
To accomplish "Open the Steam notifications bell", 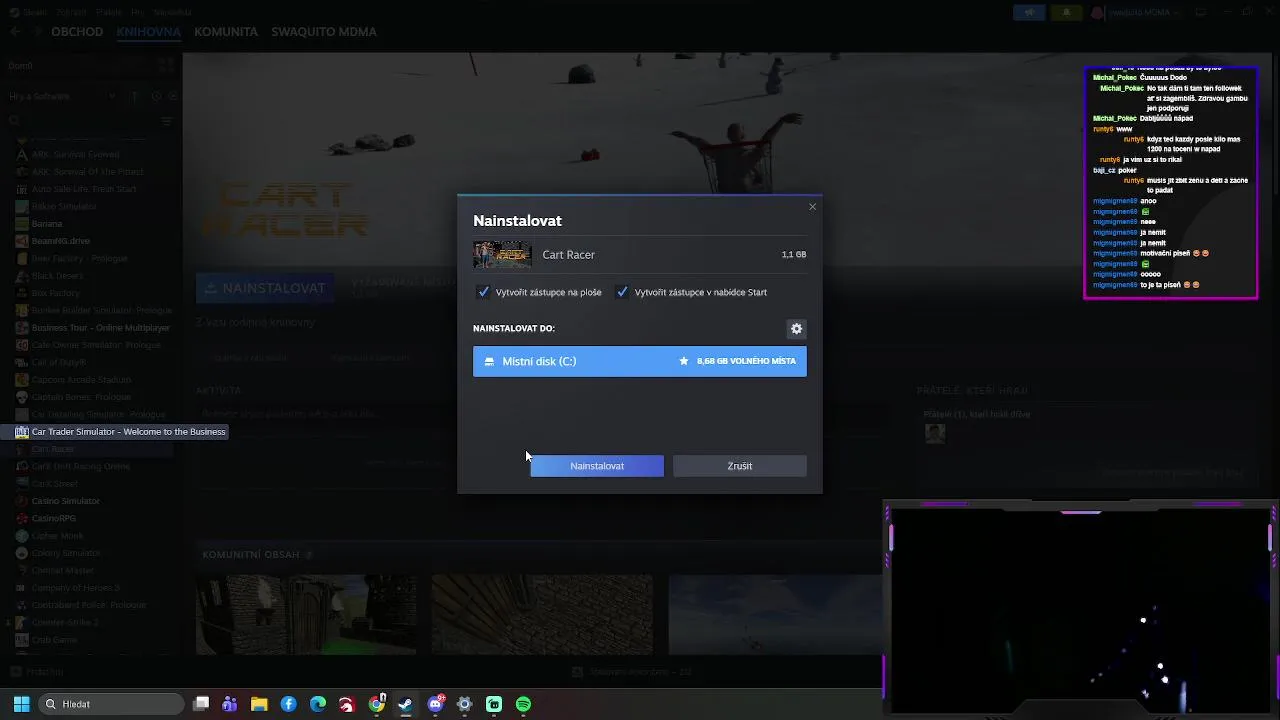I will pos(1066,12).
